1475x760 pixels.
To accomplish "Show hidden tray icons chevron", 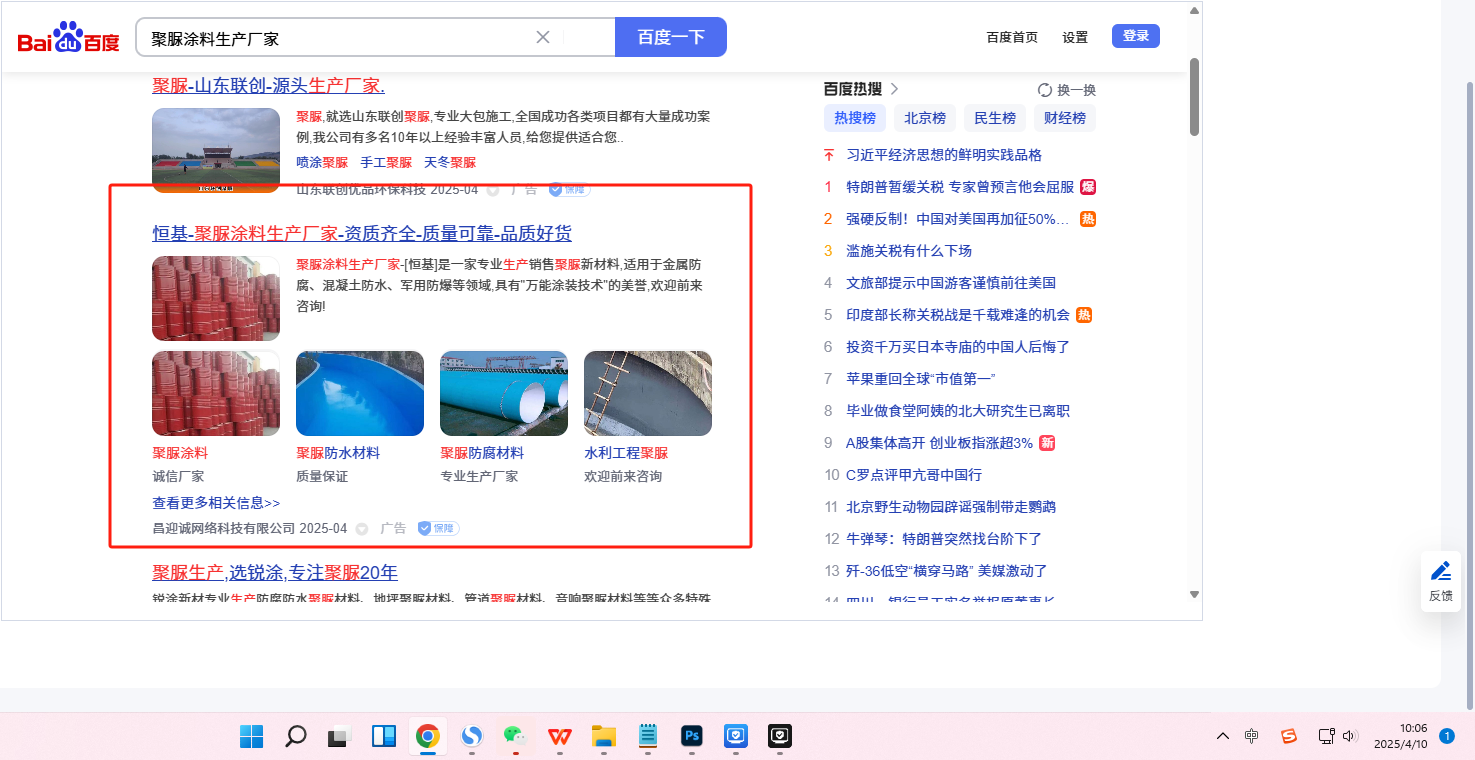I will (1223, 737).
